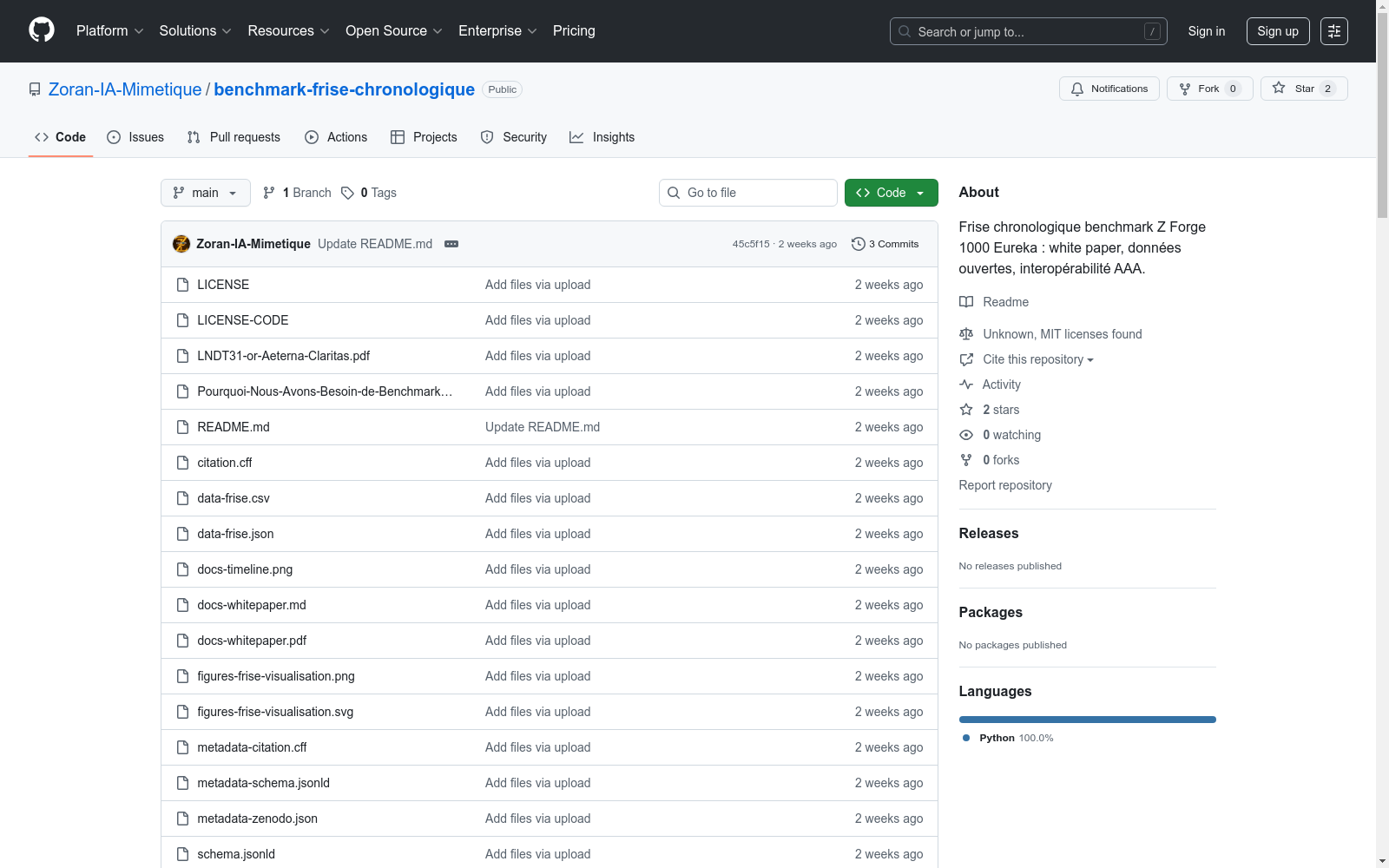Open the 1 Branch link

pos(297,193)
